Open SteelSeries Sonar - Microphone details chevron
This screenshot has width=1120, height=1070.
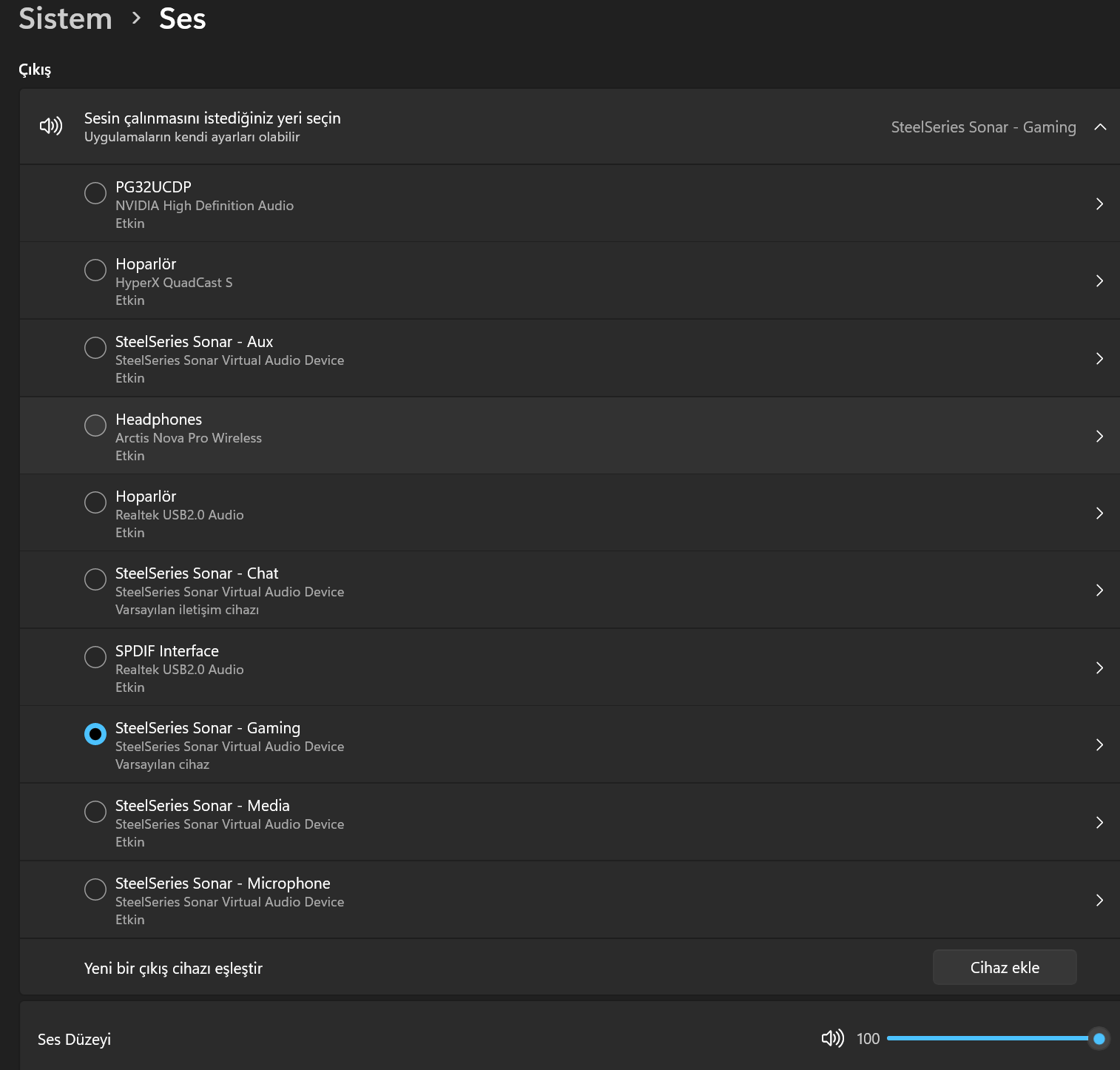(x=1099, y=901)
